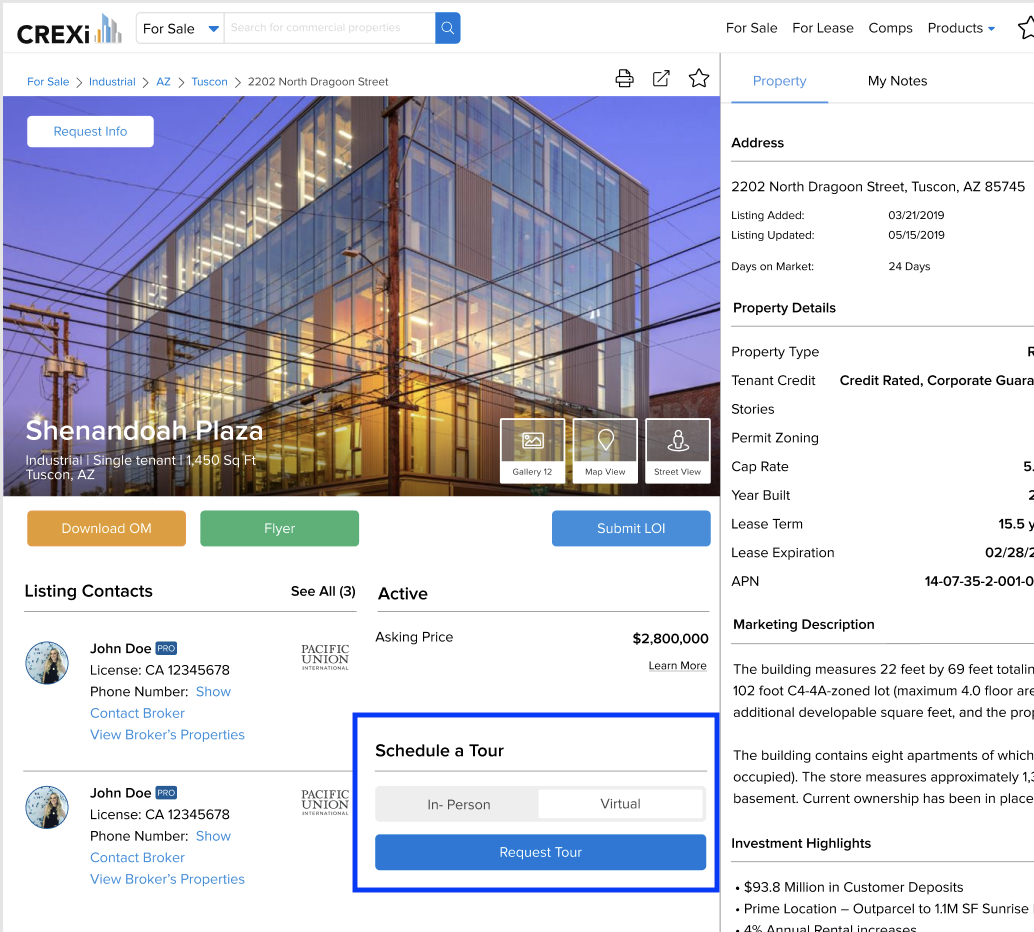Click the CREXi logo
Viewport: 1034px width, 932px height.
tap(68, 30)
